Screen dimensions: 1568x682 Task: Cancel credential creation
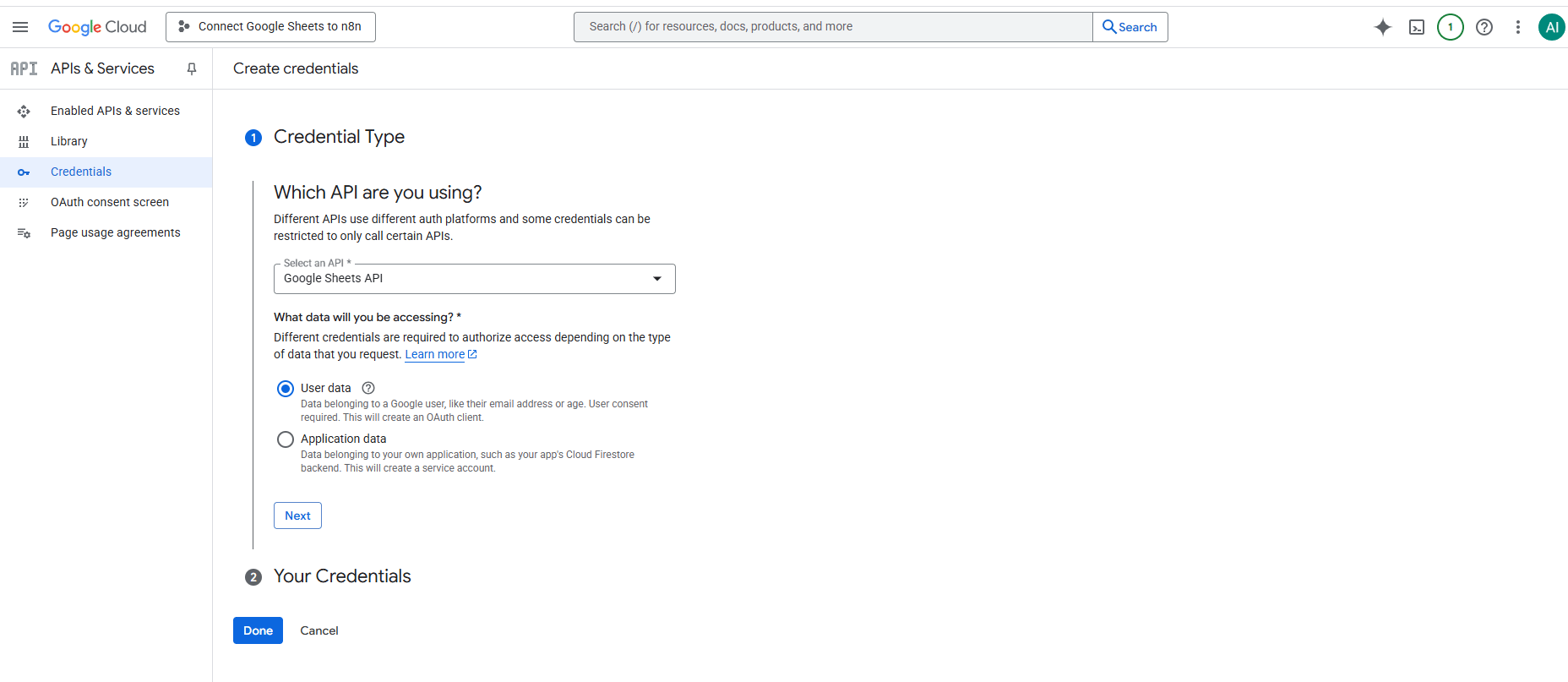pyautogui.click(x=319, y=630)
